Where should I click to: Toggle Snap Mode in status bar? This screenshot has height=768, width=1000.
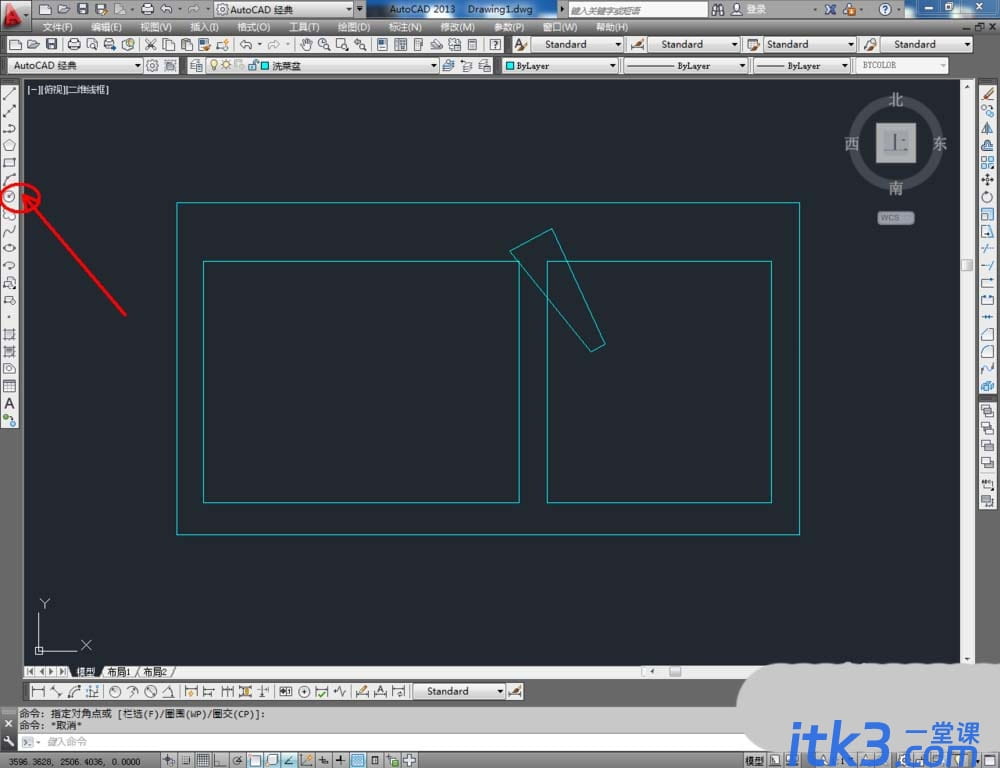pyautogui.click(x=186, y=760)
